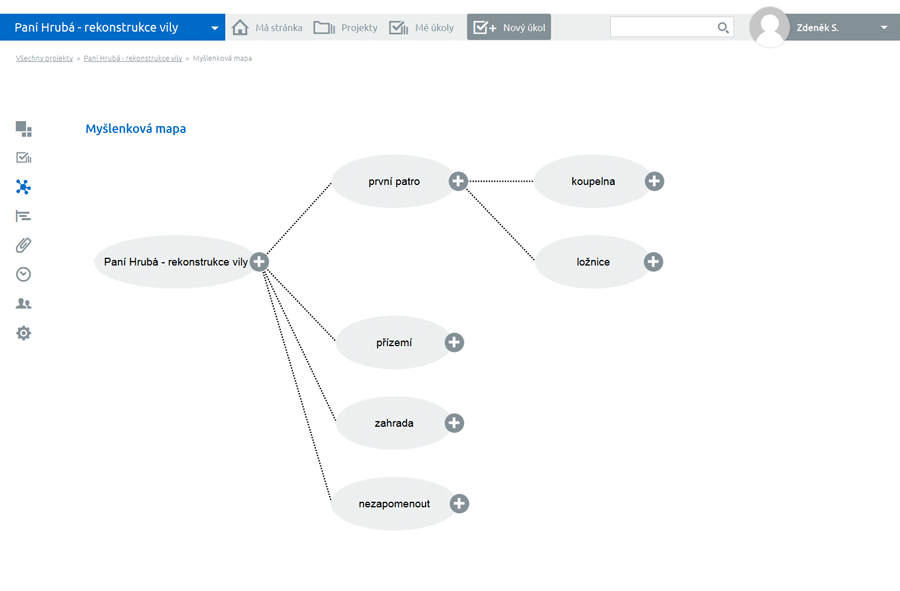Click the Nový úkol button
This screenshot has height=591, width=900.
[x=509, y=28]
